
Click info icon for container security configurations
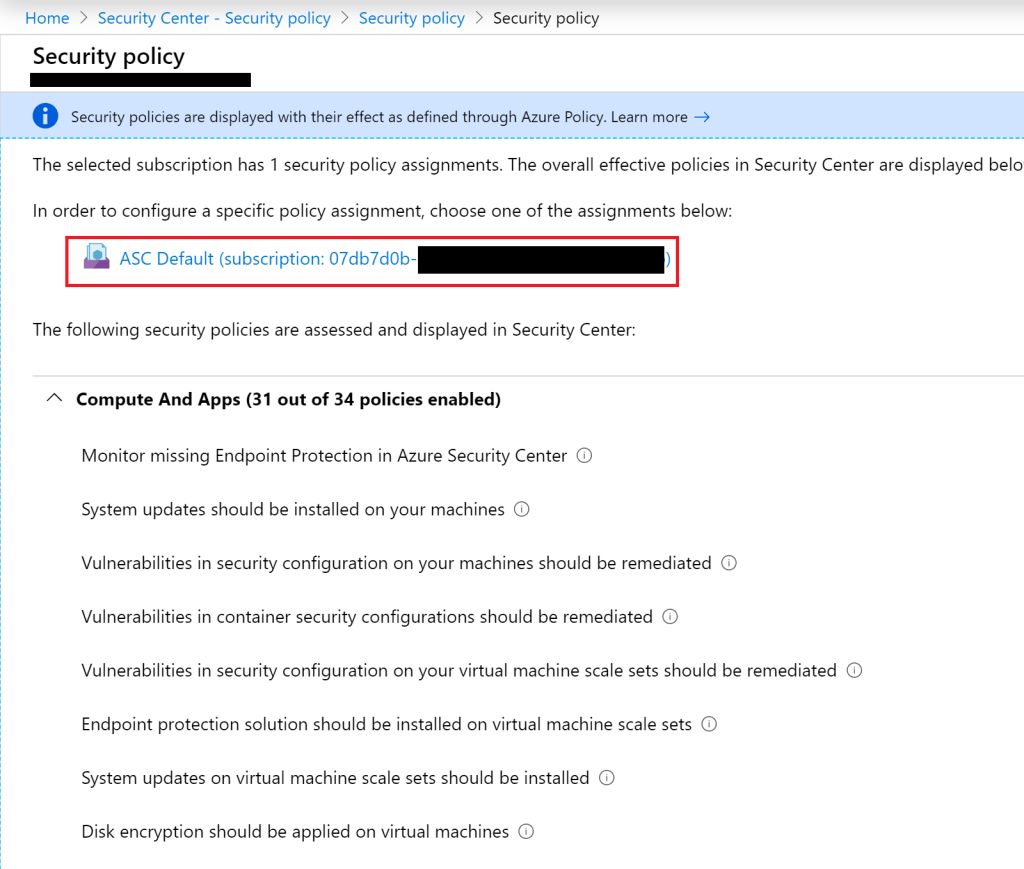670,617
